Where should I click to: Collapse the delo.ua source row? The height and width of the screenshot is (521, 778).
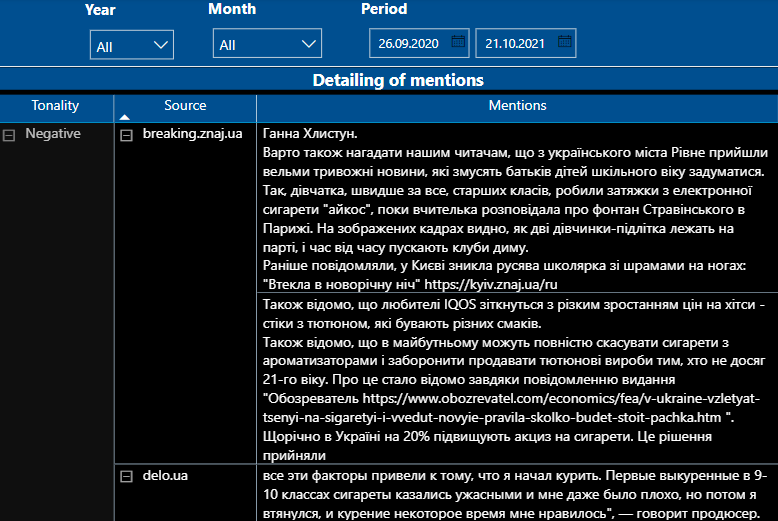point(126,476)
